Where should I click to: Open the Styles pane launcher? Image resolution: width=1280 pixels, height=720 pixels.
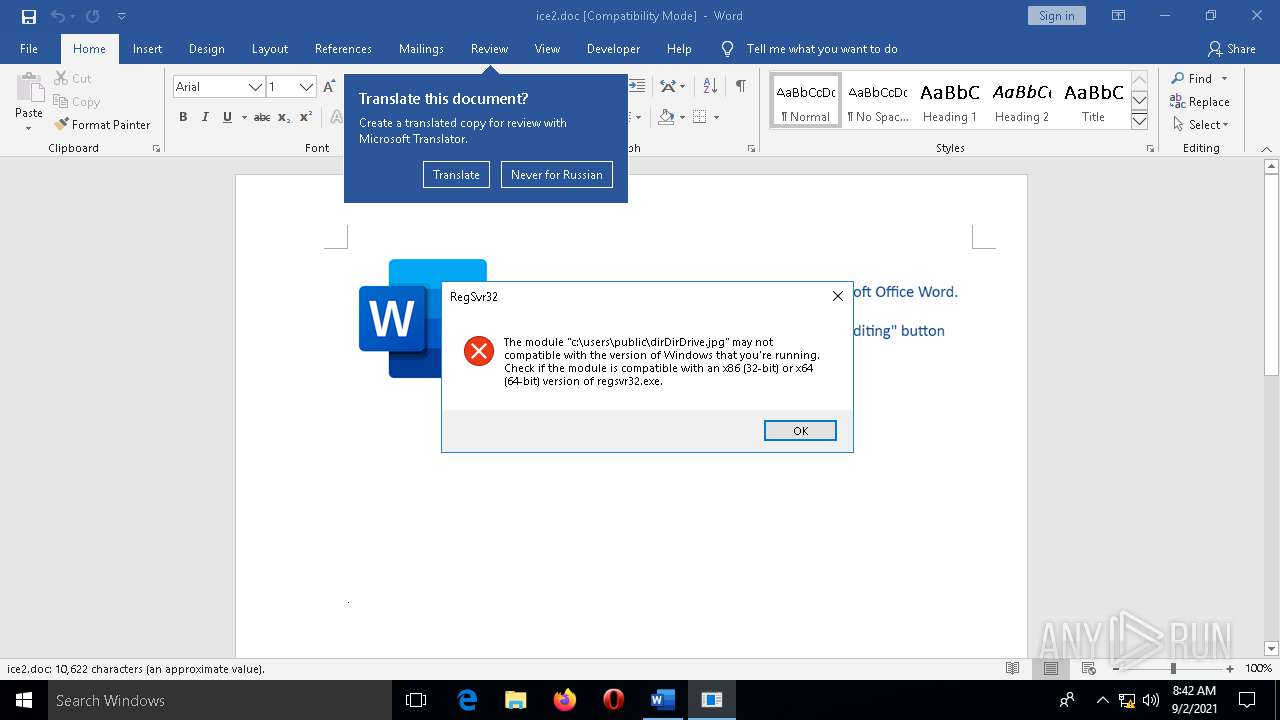point(1151,149)
